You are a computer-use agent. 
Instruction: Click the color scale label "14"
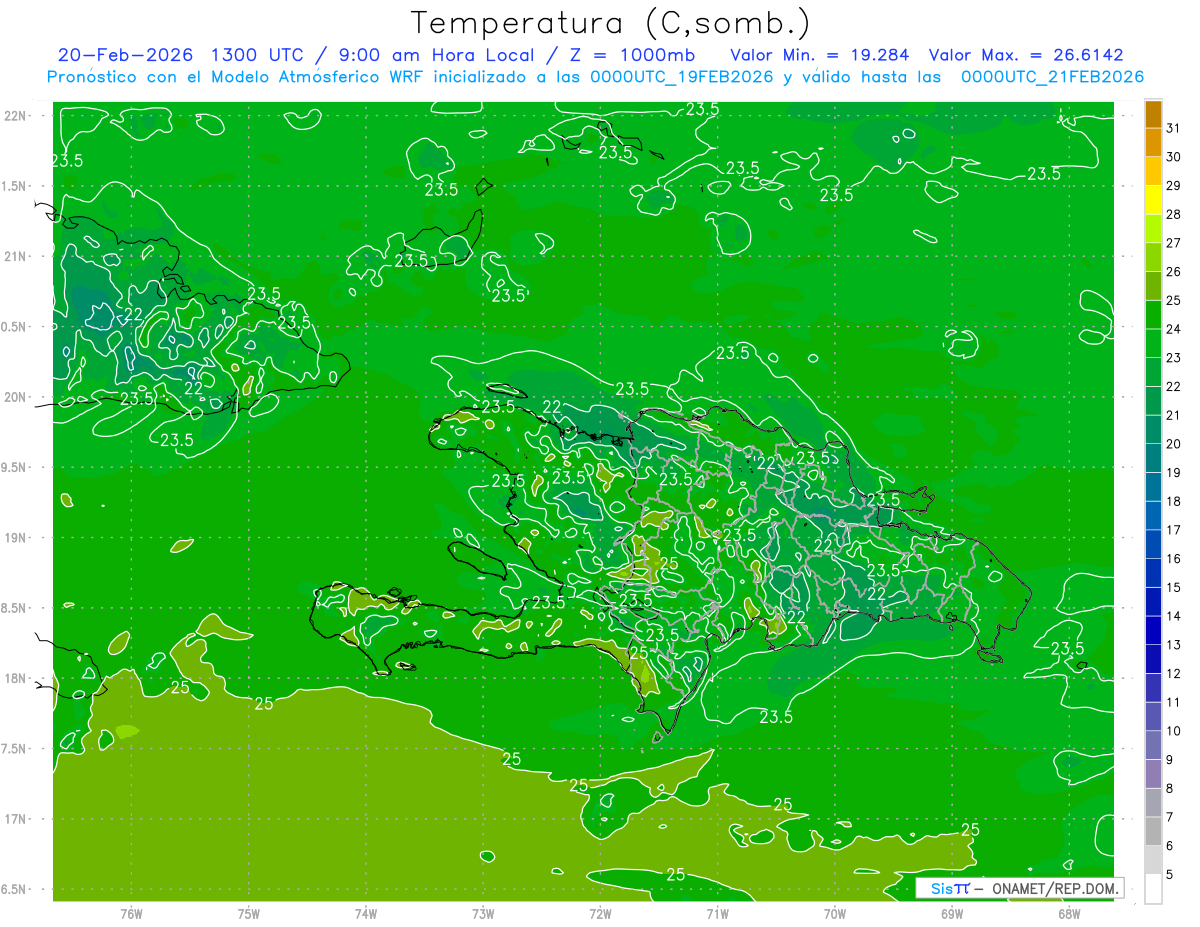[1174, 616]
